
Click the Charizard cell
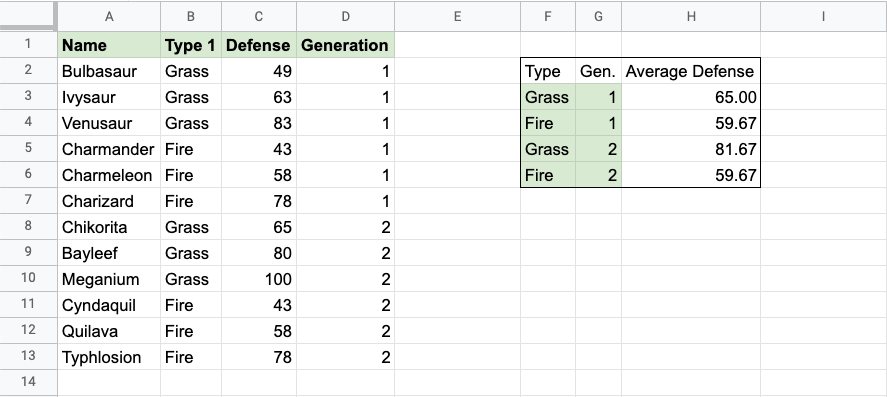pos(109,201)
